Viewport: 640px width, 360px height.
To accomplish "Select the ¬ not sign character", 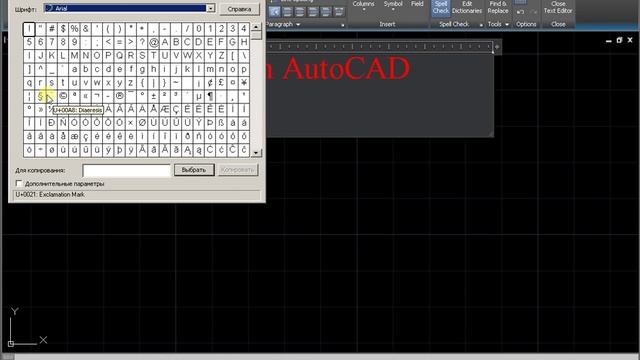I will pyautogui.click(x=97, y=96).
